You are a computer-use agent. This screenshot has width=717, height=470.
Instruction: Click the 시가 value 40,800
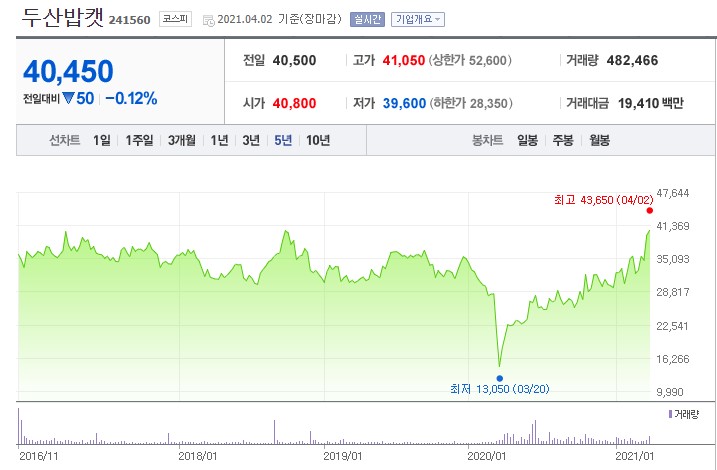pyautogui.click(x=294, y=103)
